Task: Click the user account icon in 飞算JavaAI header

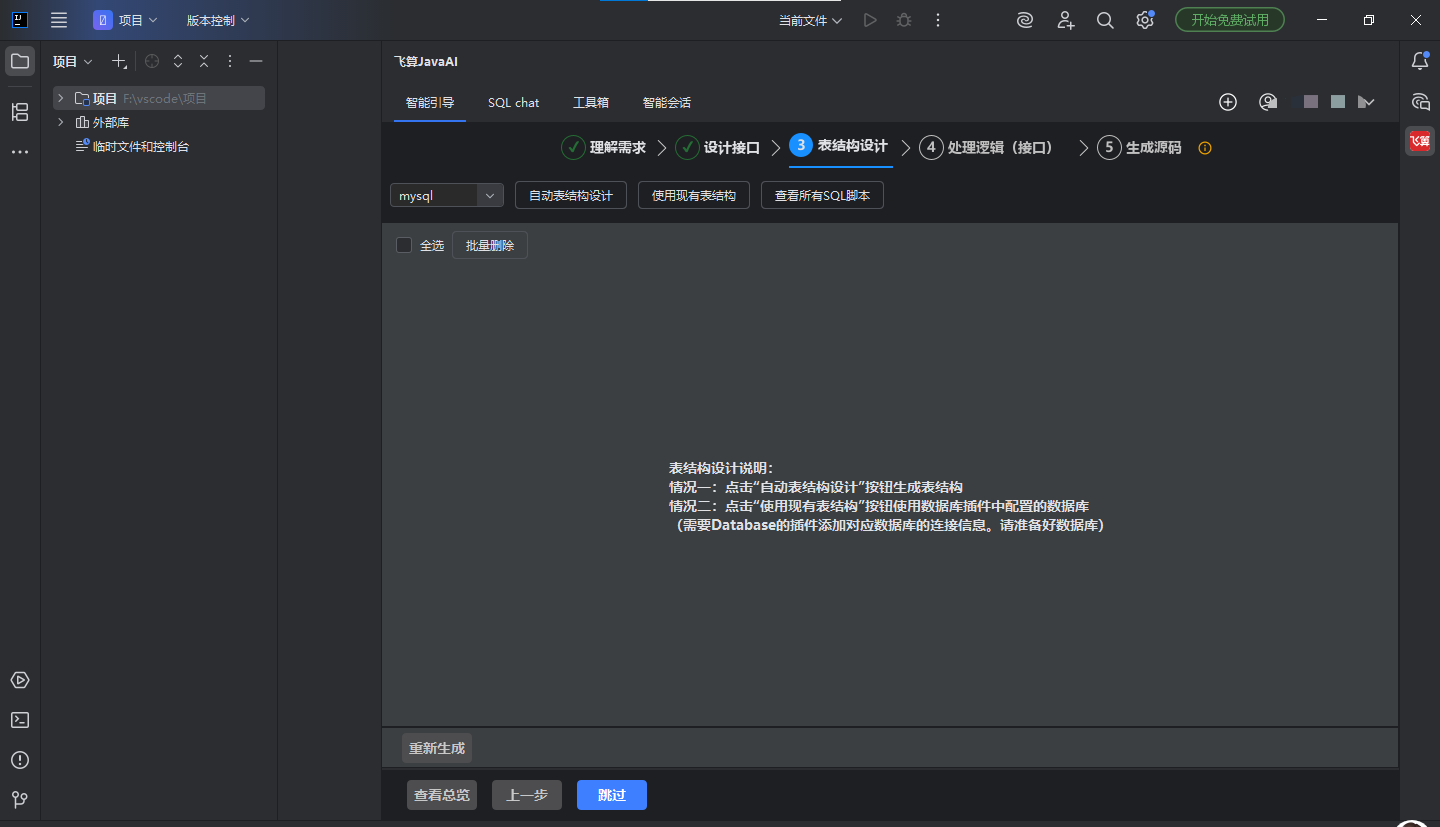Action: click(1268, 102)
